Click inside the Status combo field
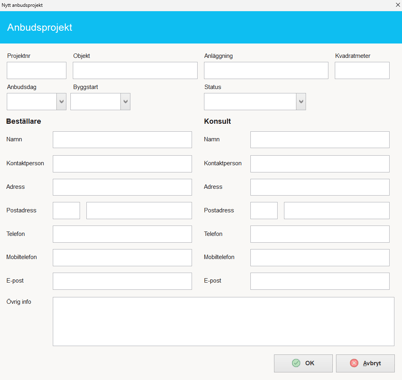Viewport: 402px width, 380px height. 250,102
